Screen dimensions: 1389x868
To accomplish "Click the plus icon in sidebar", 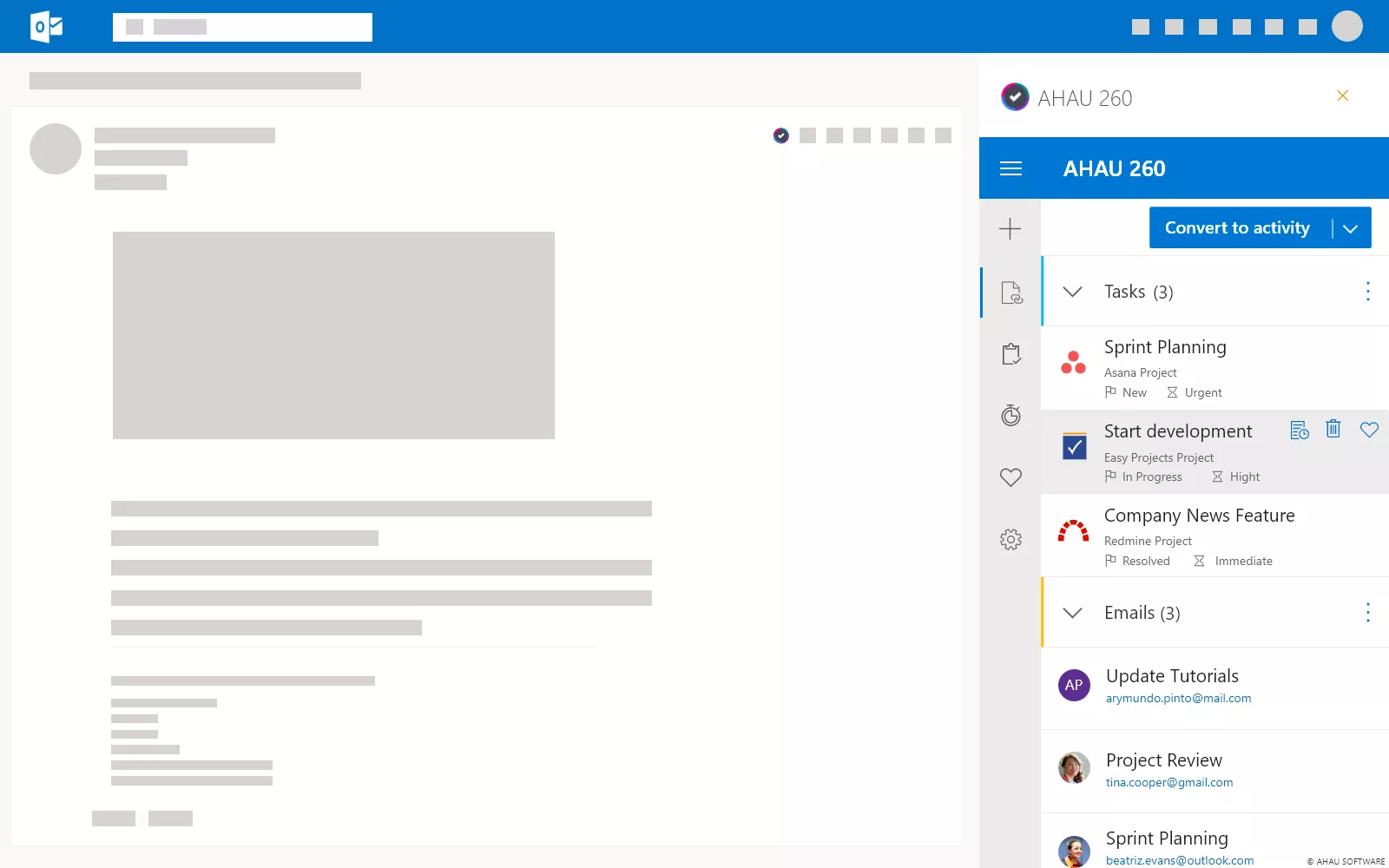I will [1010, 229].
